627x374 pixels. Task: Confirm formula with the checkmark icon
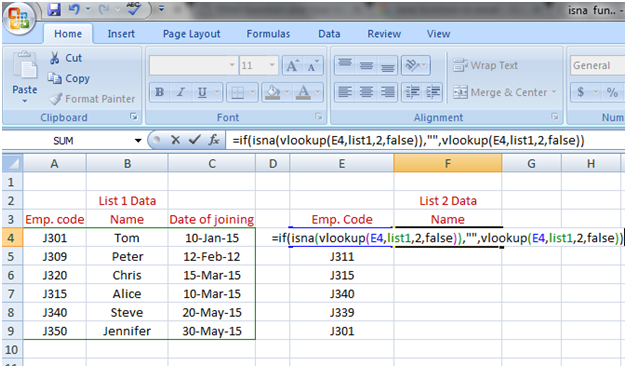click(x=195, y=140)
